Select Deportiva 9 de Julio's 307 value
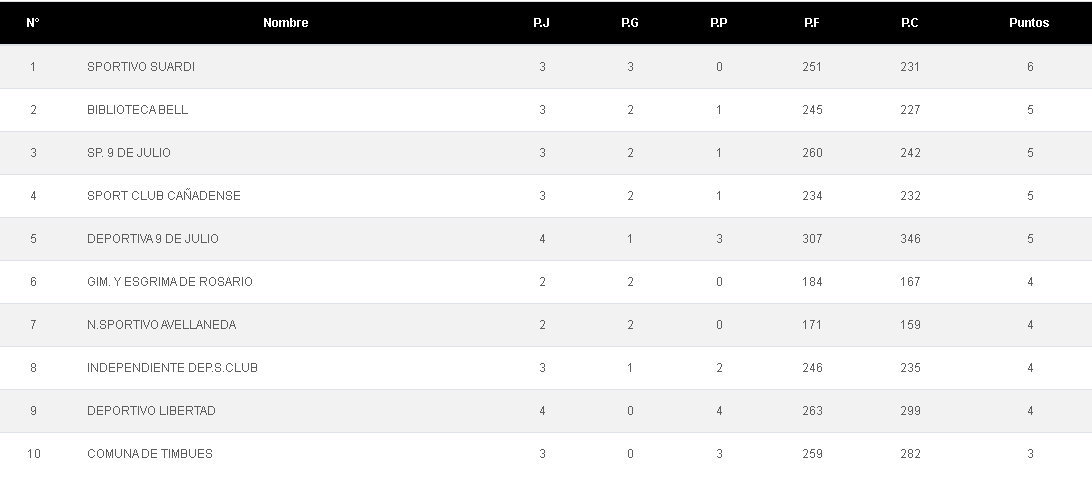1092x479 pixels. [x=812, y=239]
